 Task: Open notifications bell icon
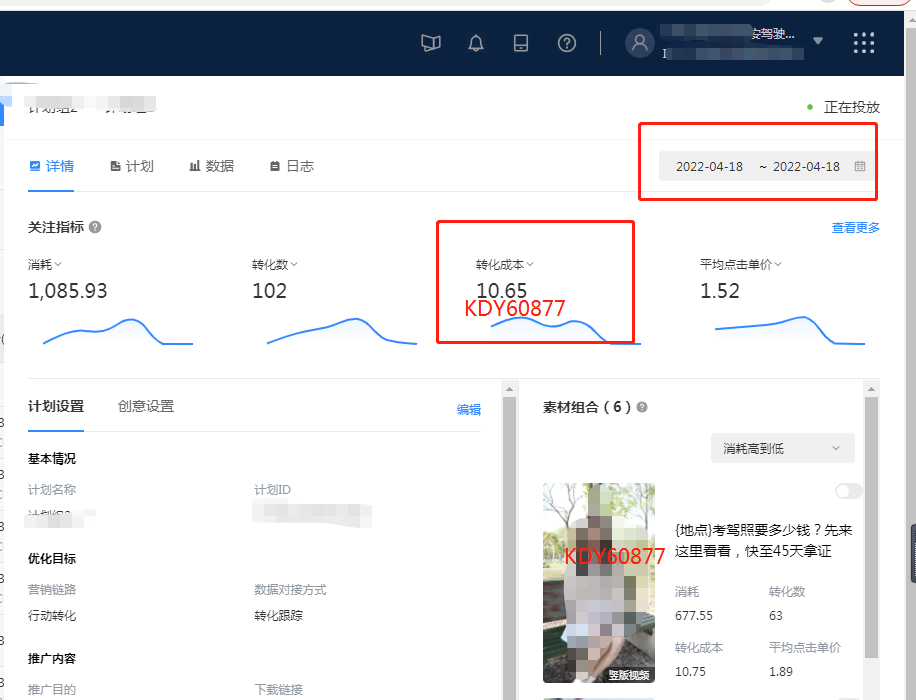click(476, 43)
